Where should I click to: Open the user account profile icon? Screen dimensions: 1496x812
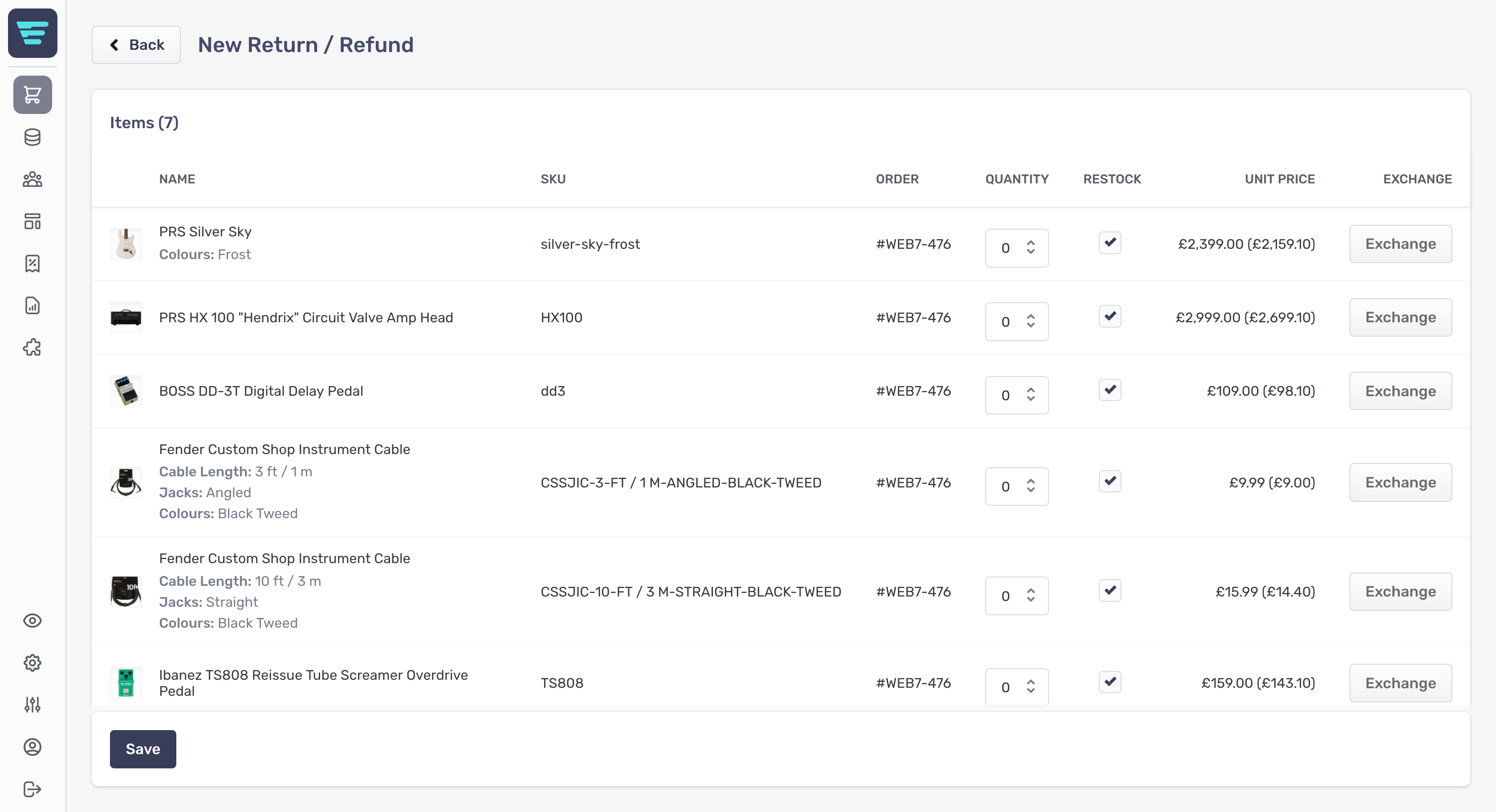pos(33,747)
